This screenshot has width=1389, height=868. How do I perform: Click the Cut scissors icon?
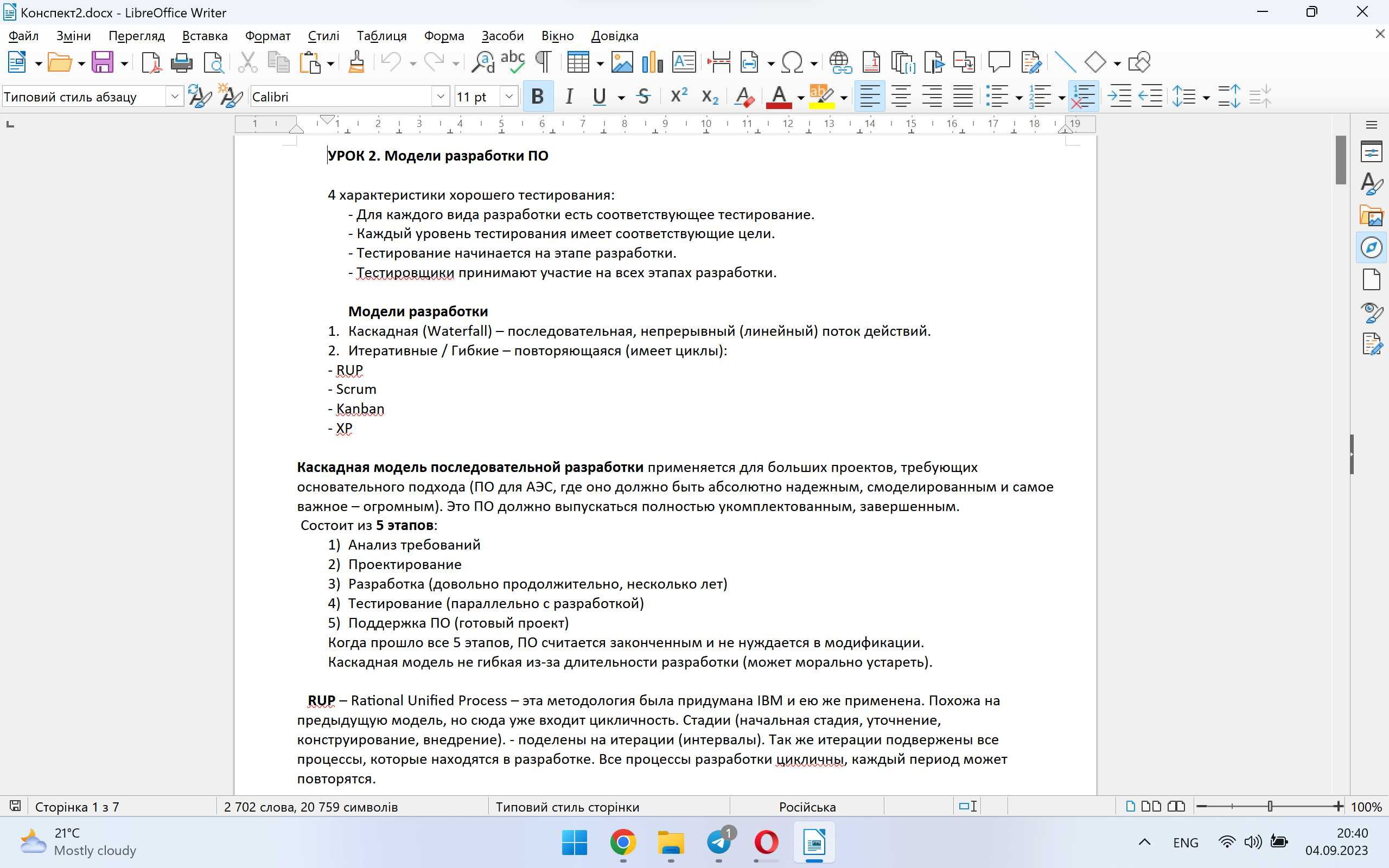pyautogui.click(x=247, y=62)
